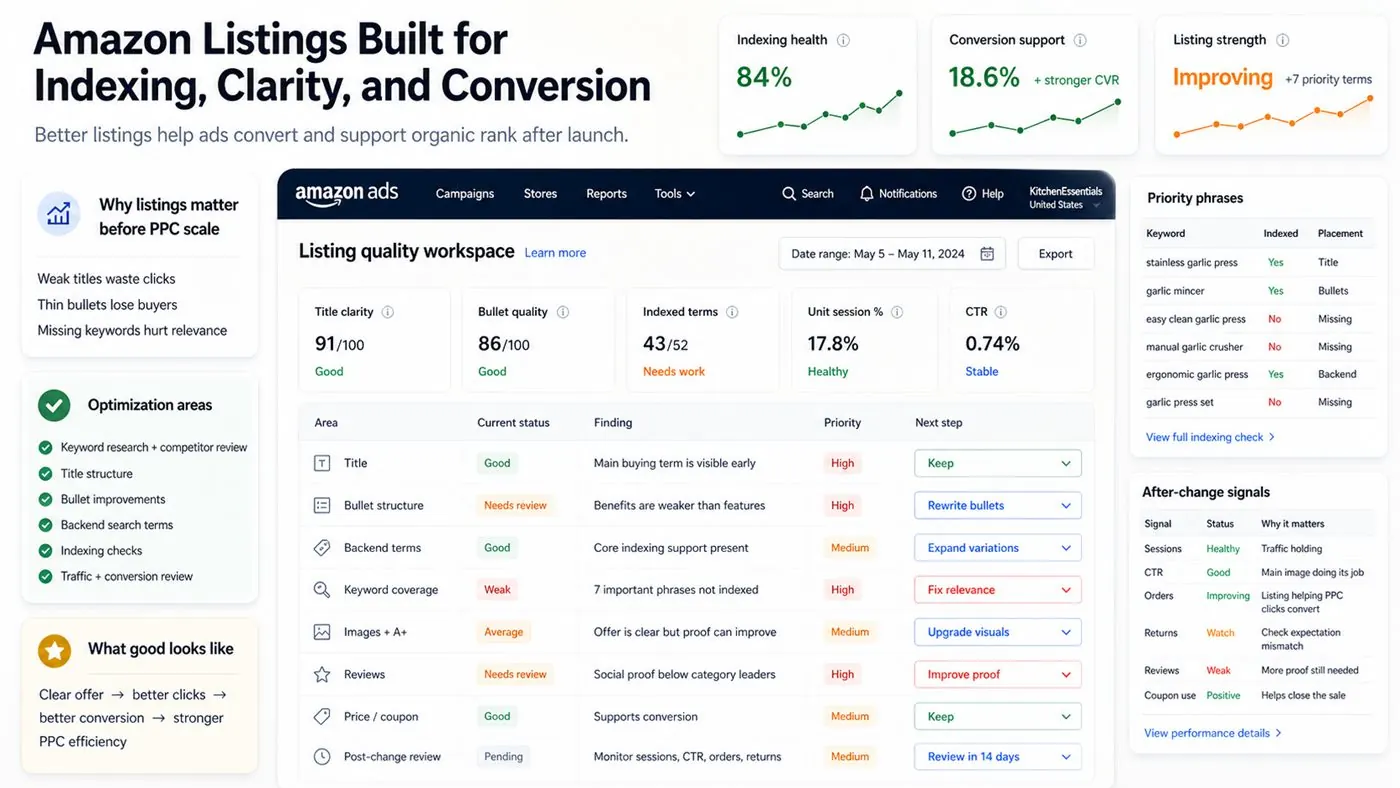Click the Keyword coverage search icon
This screenshot has width=1400, height=788.
point(322,590)
